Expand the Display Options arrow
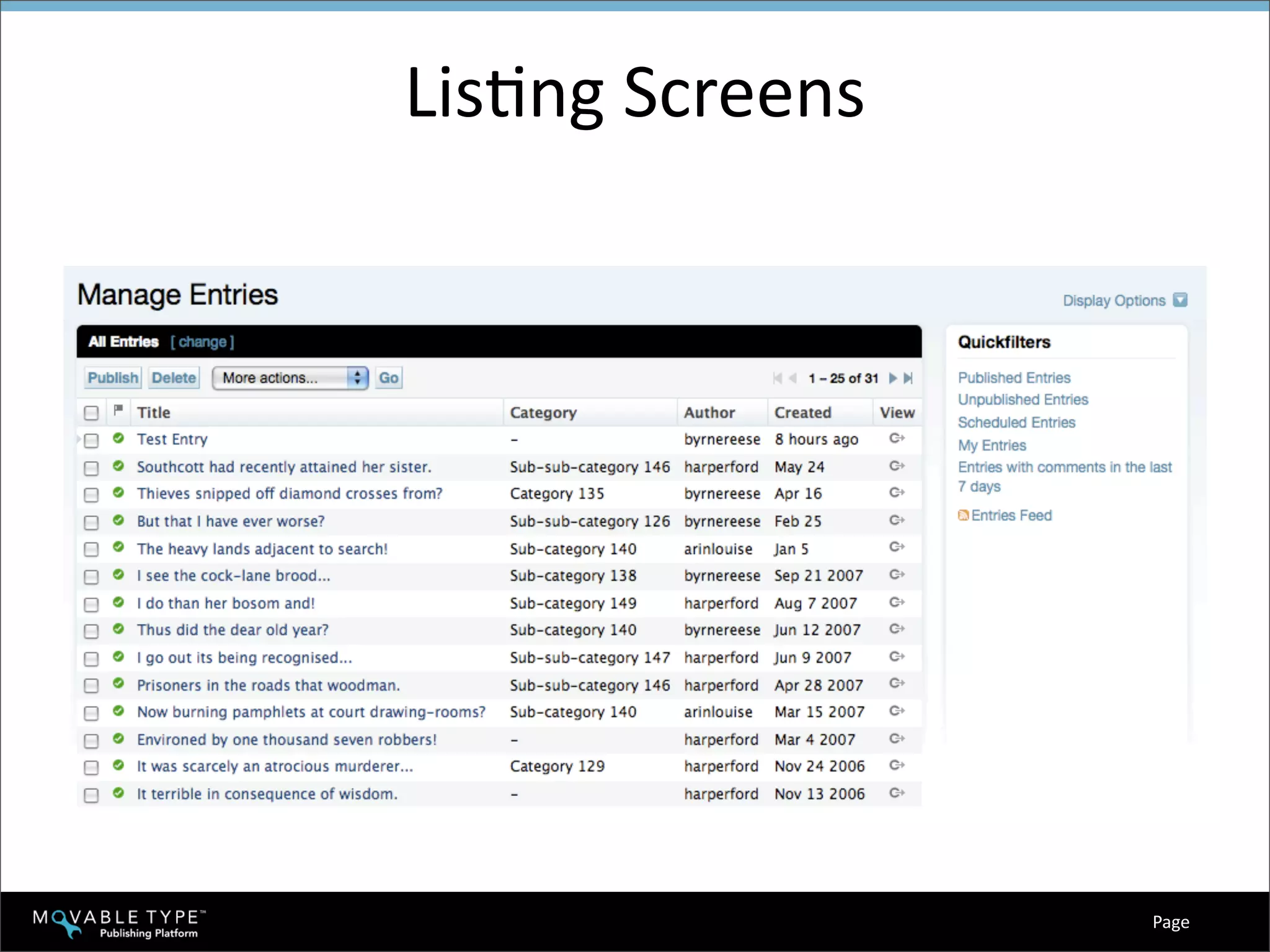The width and height of the screenshot is (1270, 952). pyautogui.click(x=1181, y=300)
